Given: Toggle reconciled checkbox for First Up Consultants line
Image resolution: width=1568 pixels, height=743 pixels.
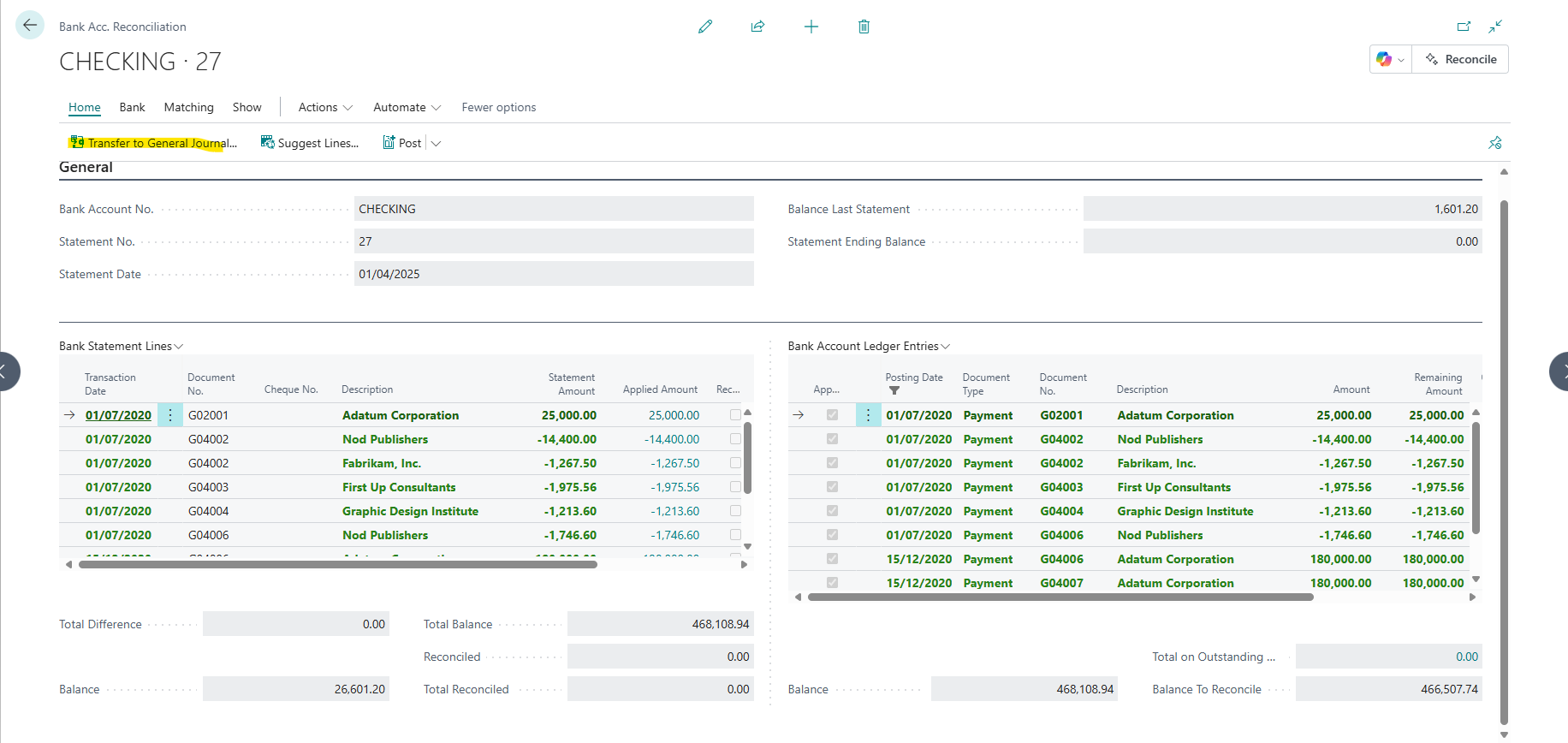Looking at the screenshot, I should pos(735,487).
